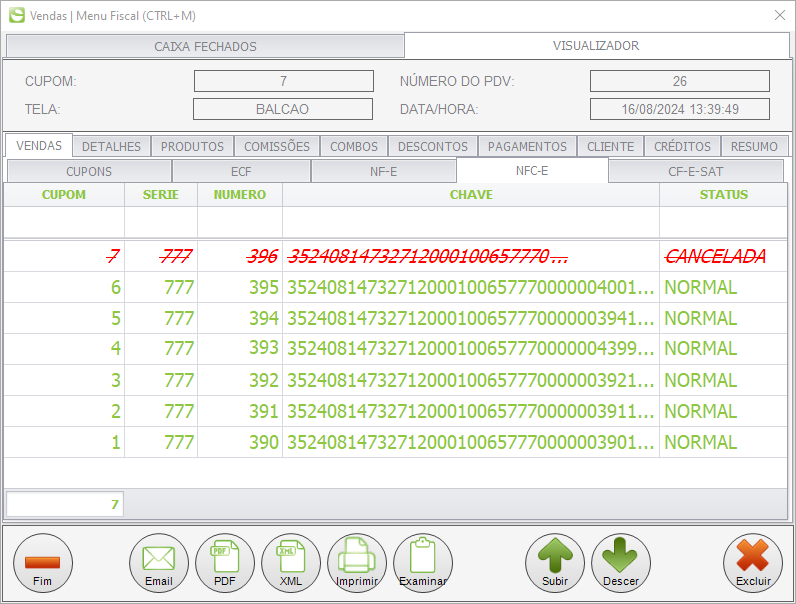Image resolution: width=796 pixels, height=604 pixels.
Task: Open the Examinar clipboard icon
Action: pyautogui.click(x=423, y=563)
